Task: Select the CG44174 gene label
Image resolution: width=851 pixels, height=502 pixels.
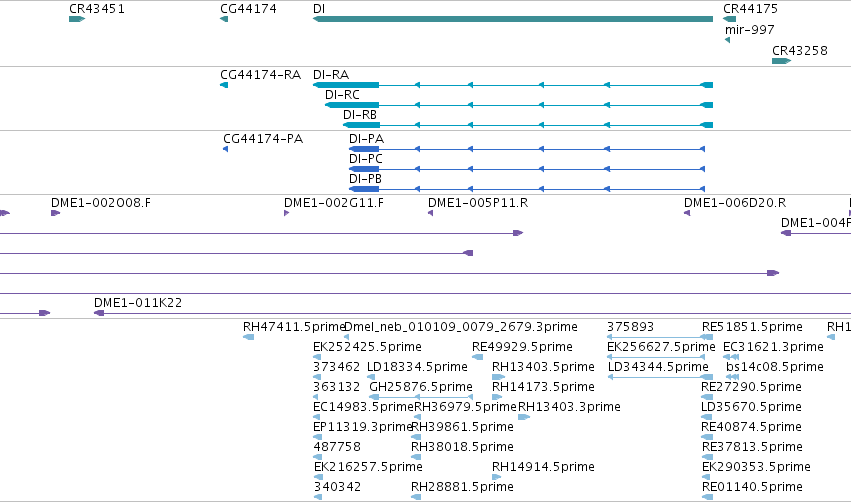Action: coord(248,9)
